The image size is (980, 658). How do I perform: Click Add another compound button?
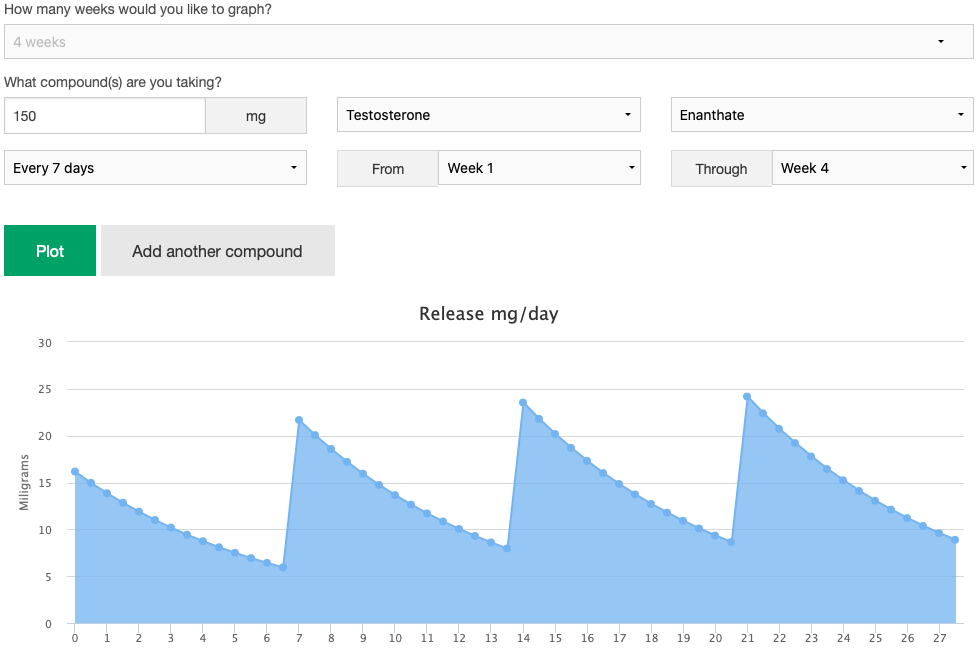[217, 251]
